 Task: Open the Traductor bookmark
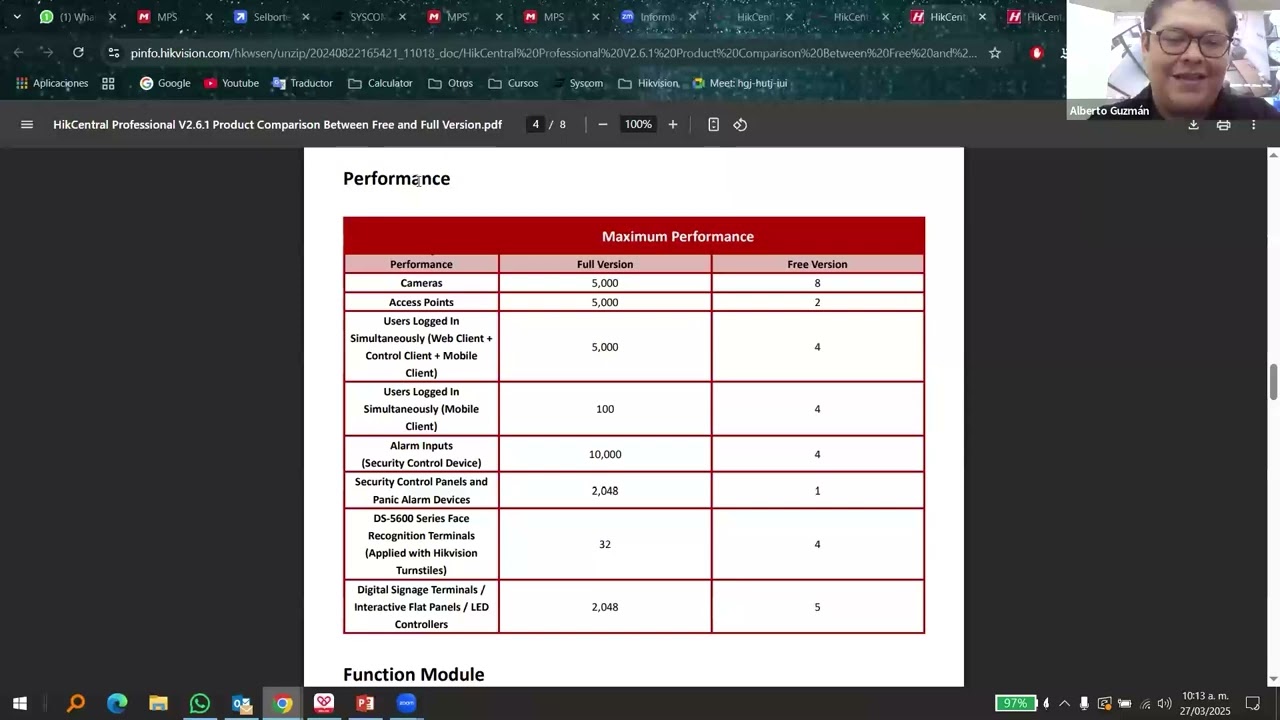302,83
